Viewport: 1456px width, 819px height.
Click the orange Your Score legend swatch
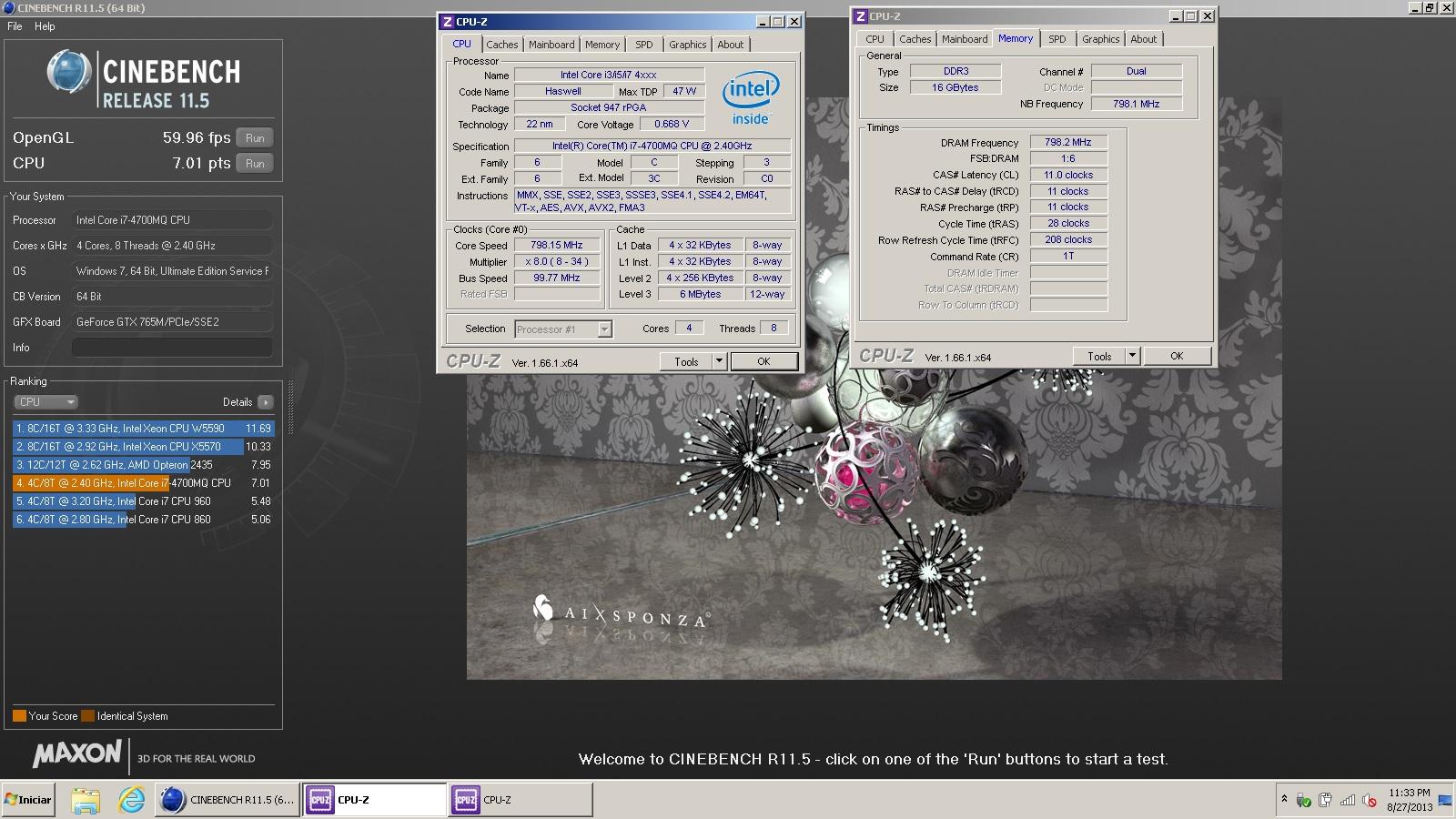pos(19,716)
